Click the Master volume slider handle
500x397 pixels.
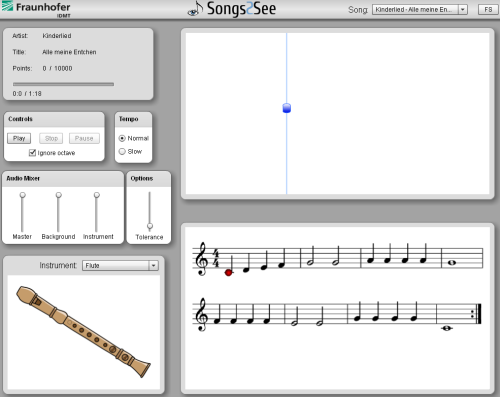tap(22, 195)
